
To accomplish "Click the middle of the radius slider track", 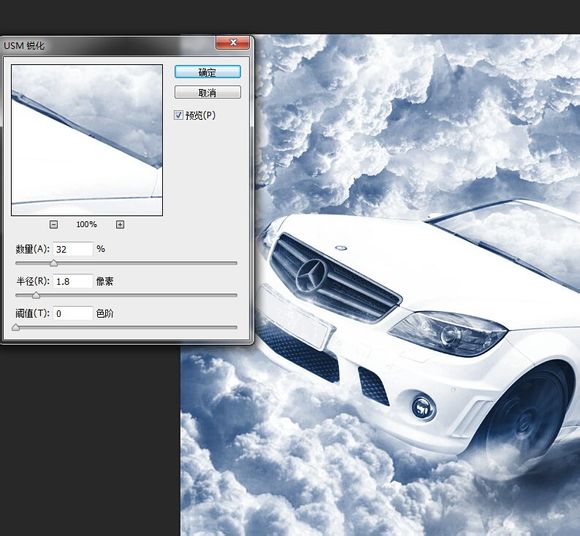I will coord(126,295).
